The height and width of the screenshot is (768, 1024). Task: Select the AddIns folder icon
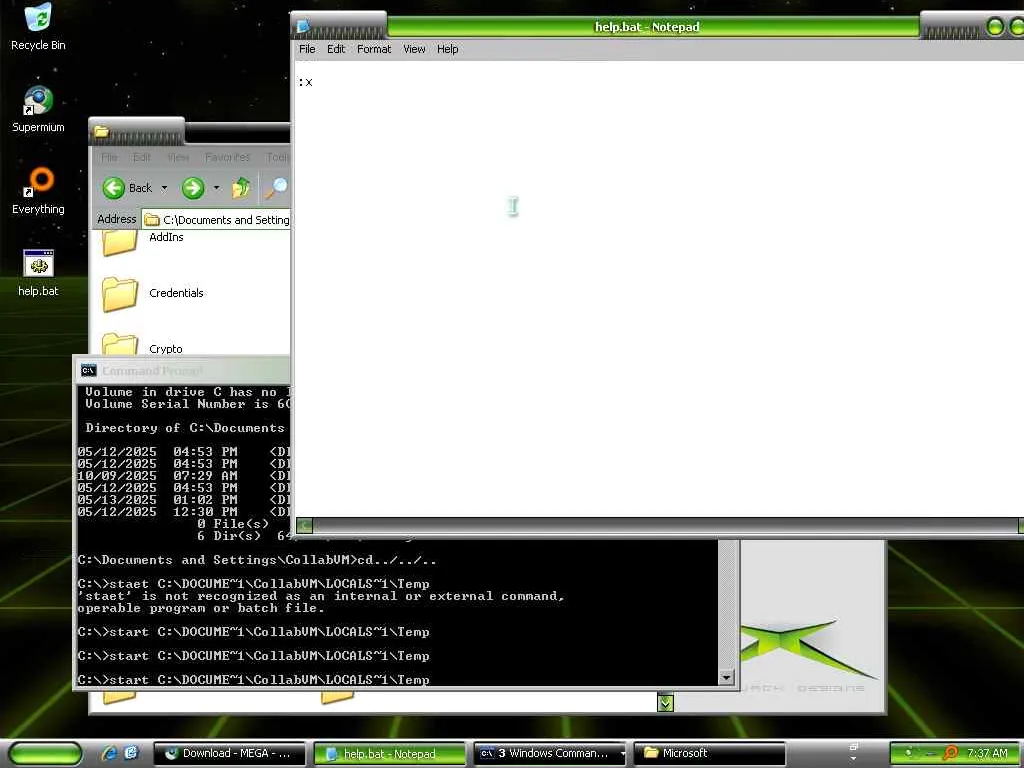[120, 241]
